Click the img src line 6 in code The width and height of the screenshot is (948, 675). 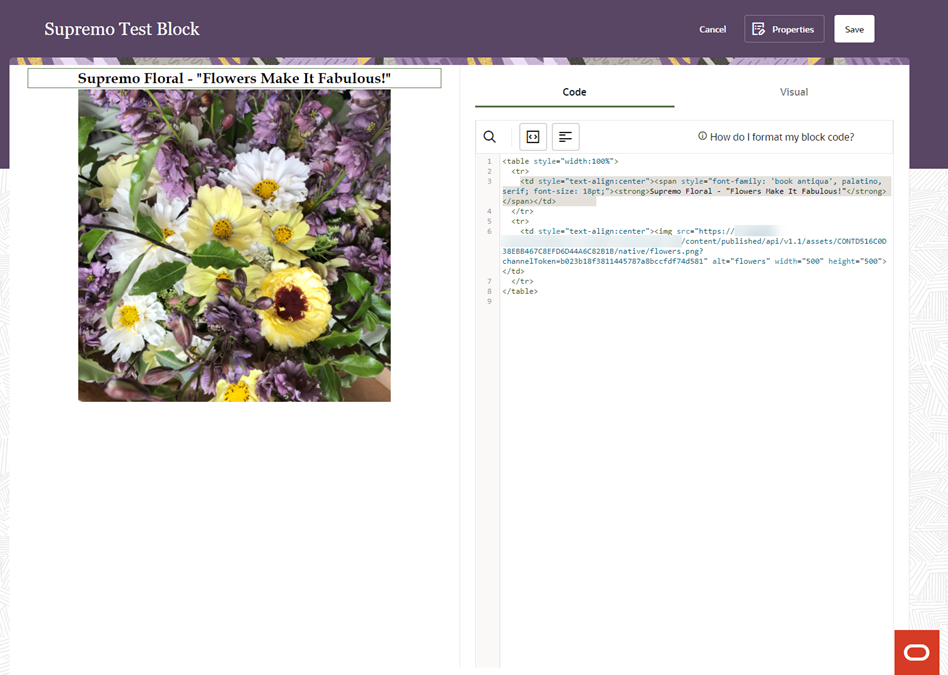coord(695,251)
